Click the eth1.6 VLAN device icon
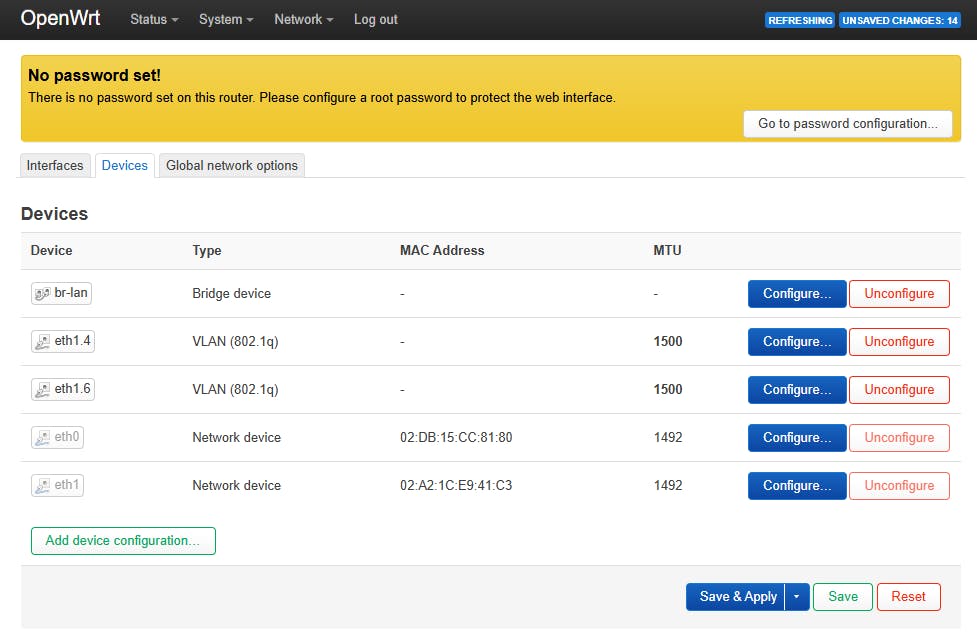Viewport: 977px width, 640px height. click(42, 390)
